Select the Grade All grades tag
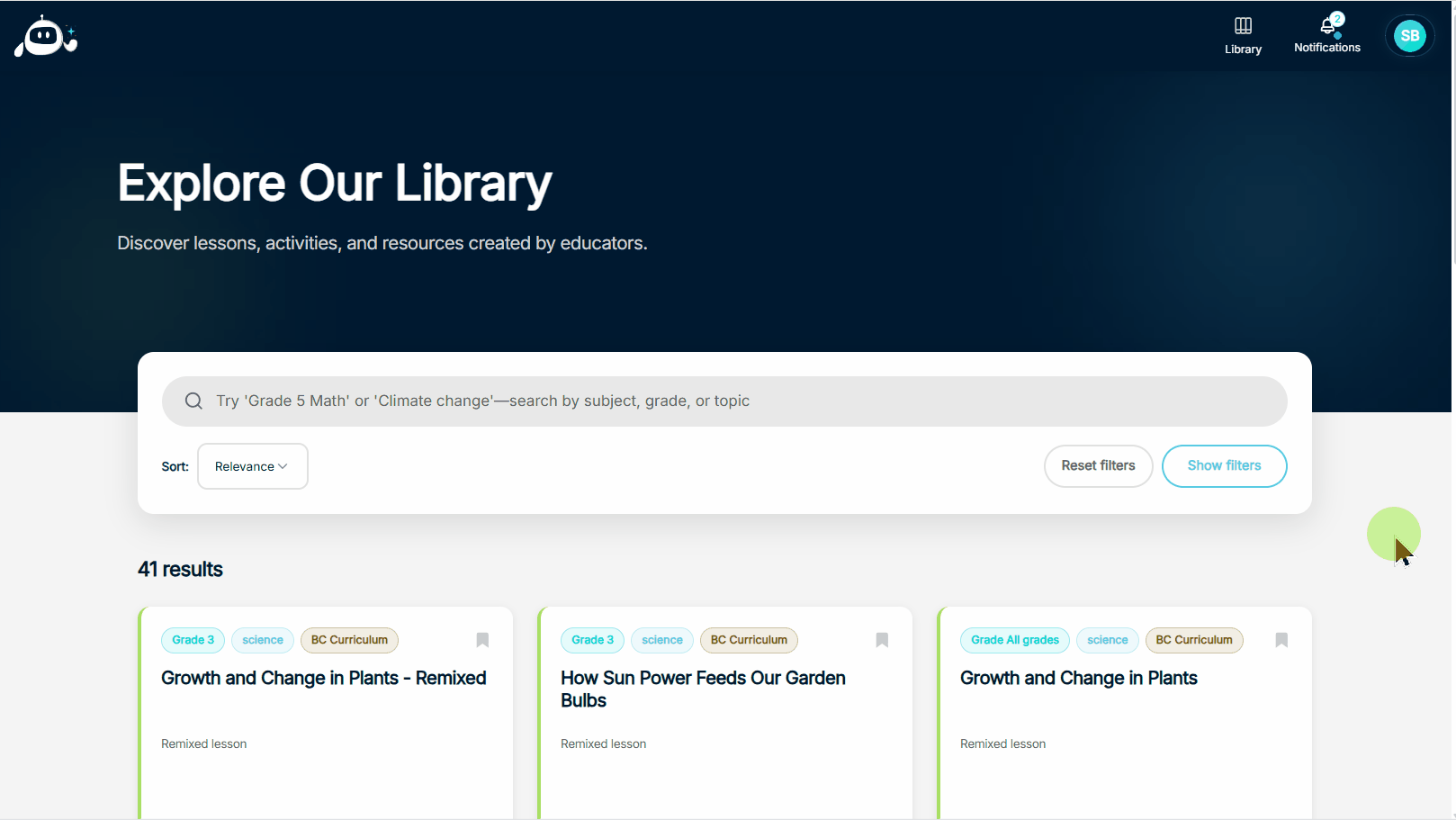 [1014, 640]
